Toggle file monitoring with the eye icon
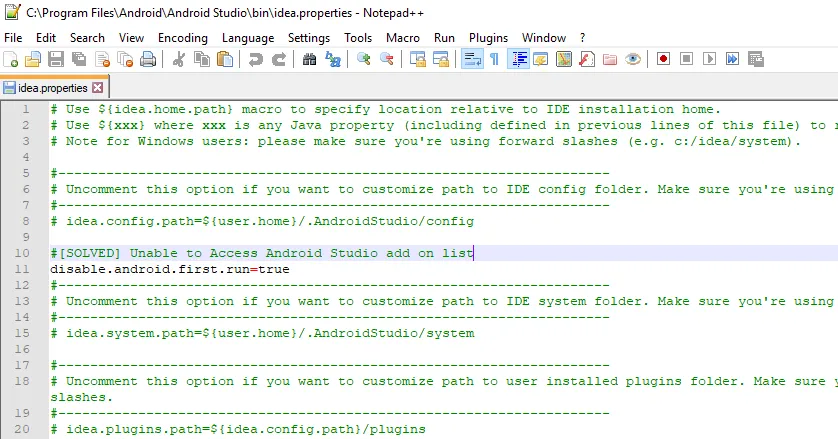The height and width of the screenshot is (439, 838). click(633, 59)
